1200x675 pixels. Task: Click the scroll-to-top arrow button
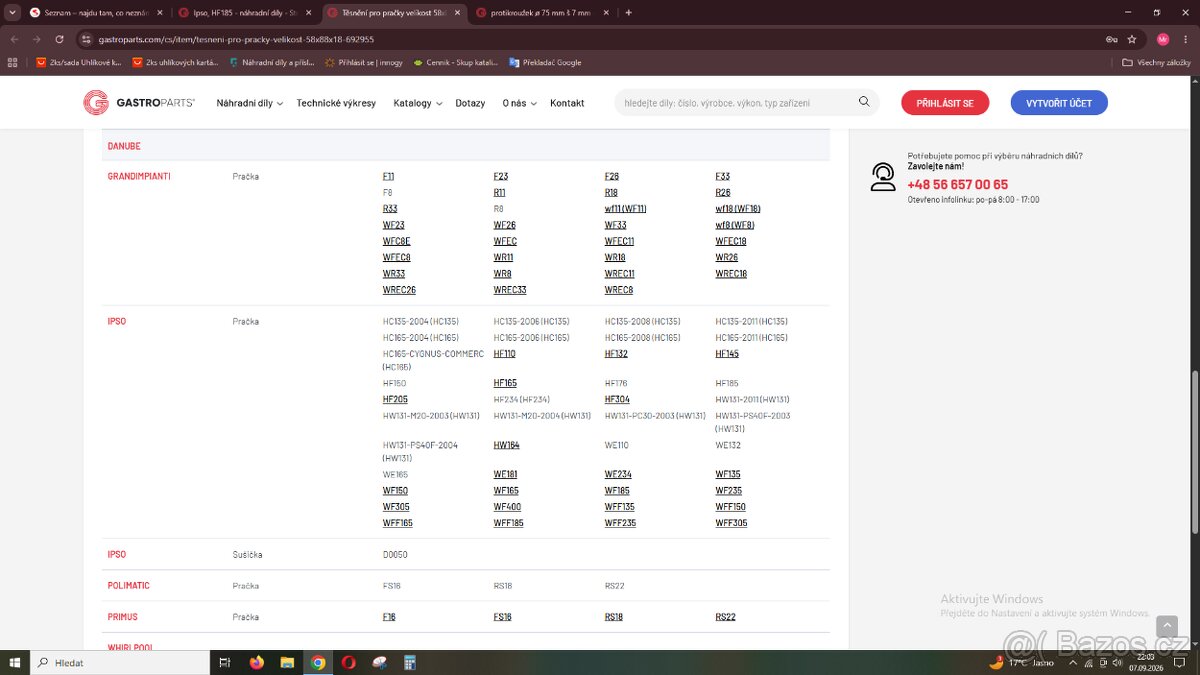tap(1166, 625)
